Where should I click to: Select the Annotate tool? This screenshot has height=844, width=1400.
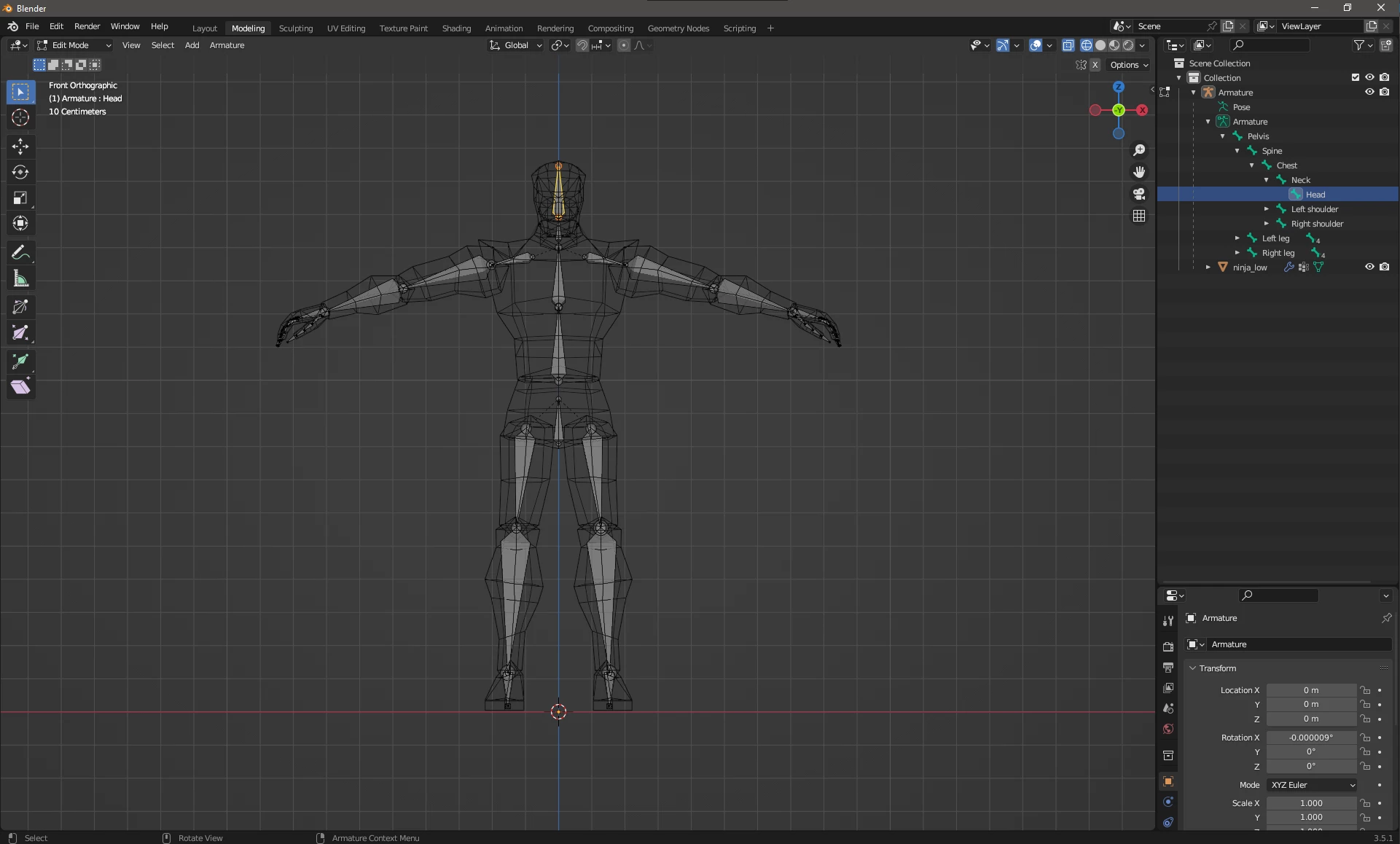click(x=20, y=253)
